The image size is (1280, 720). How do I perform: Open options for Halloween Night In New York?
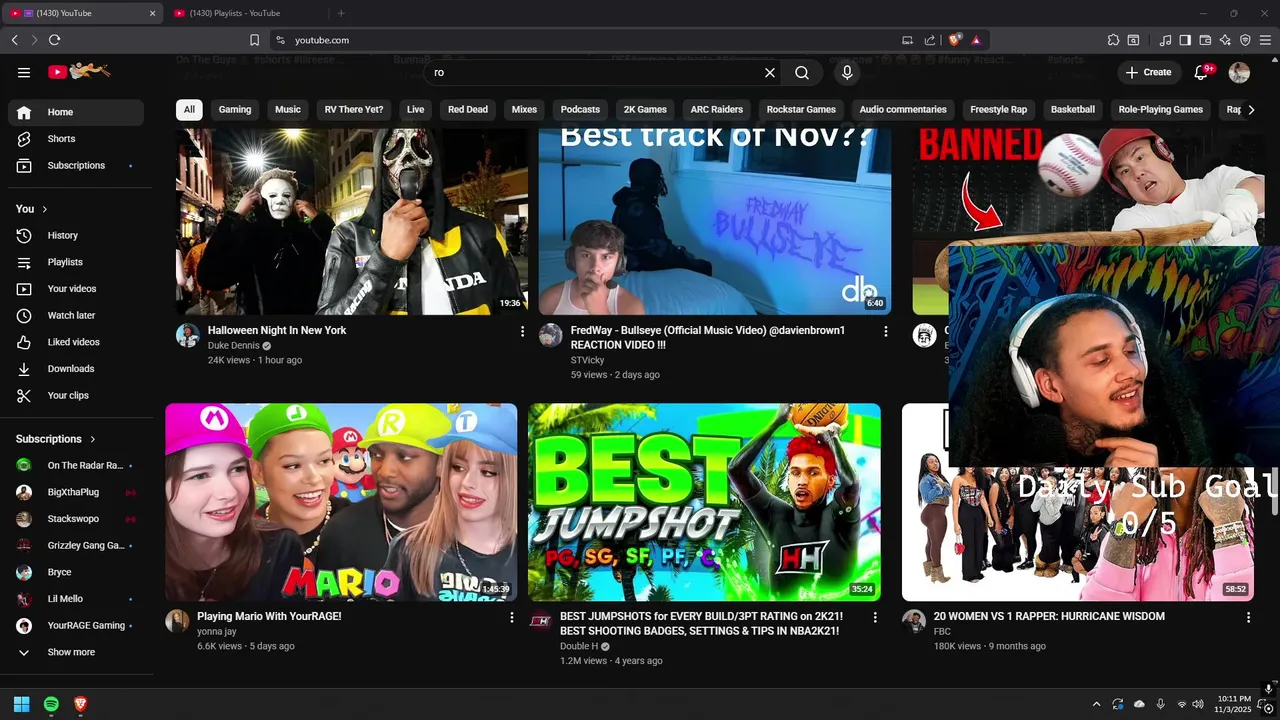click(522, 331)
